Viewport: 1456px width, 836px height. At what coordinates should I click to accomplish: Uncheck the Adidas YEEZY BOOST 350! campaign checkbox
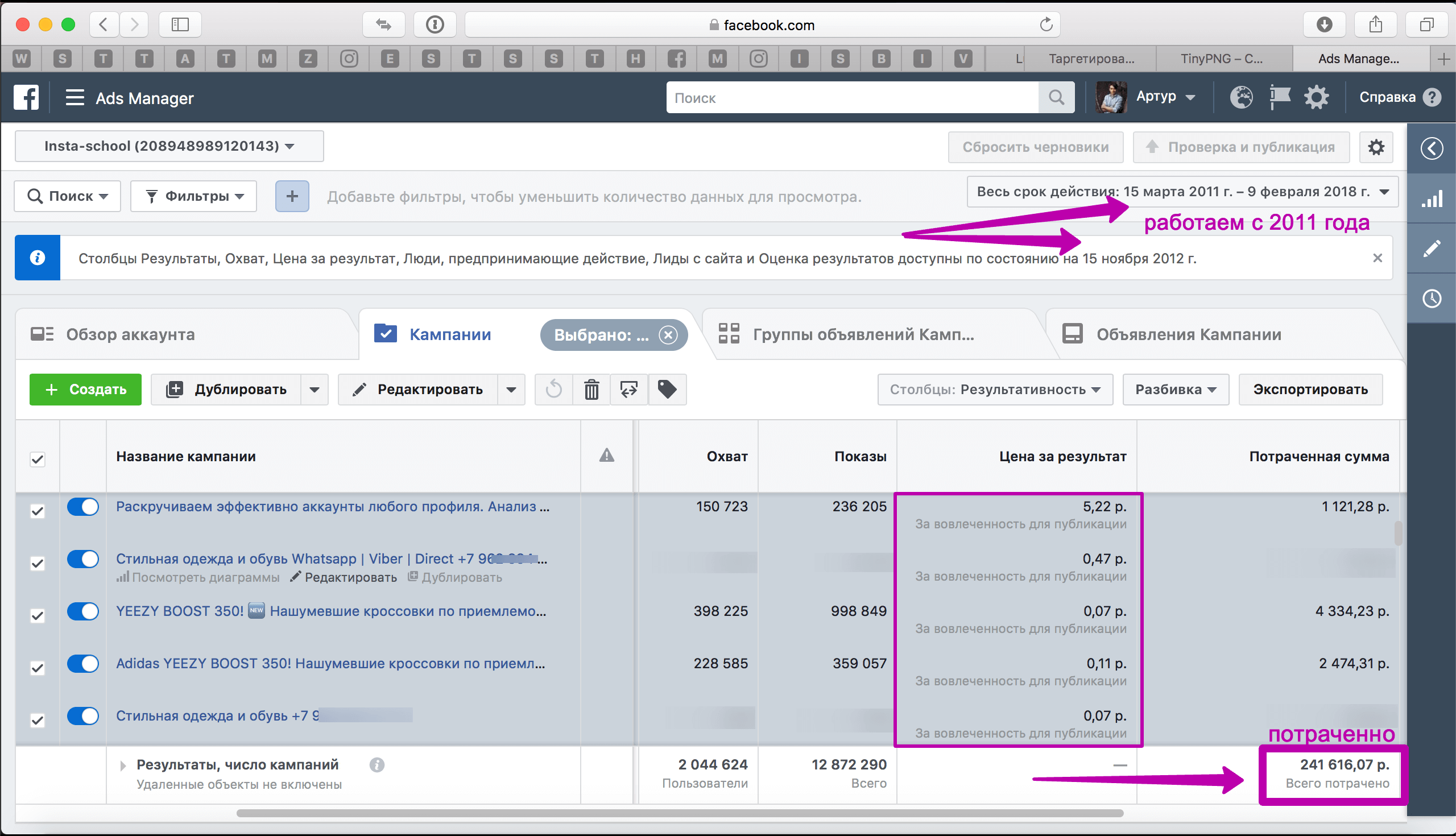click(x=38, y=667)
